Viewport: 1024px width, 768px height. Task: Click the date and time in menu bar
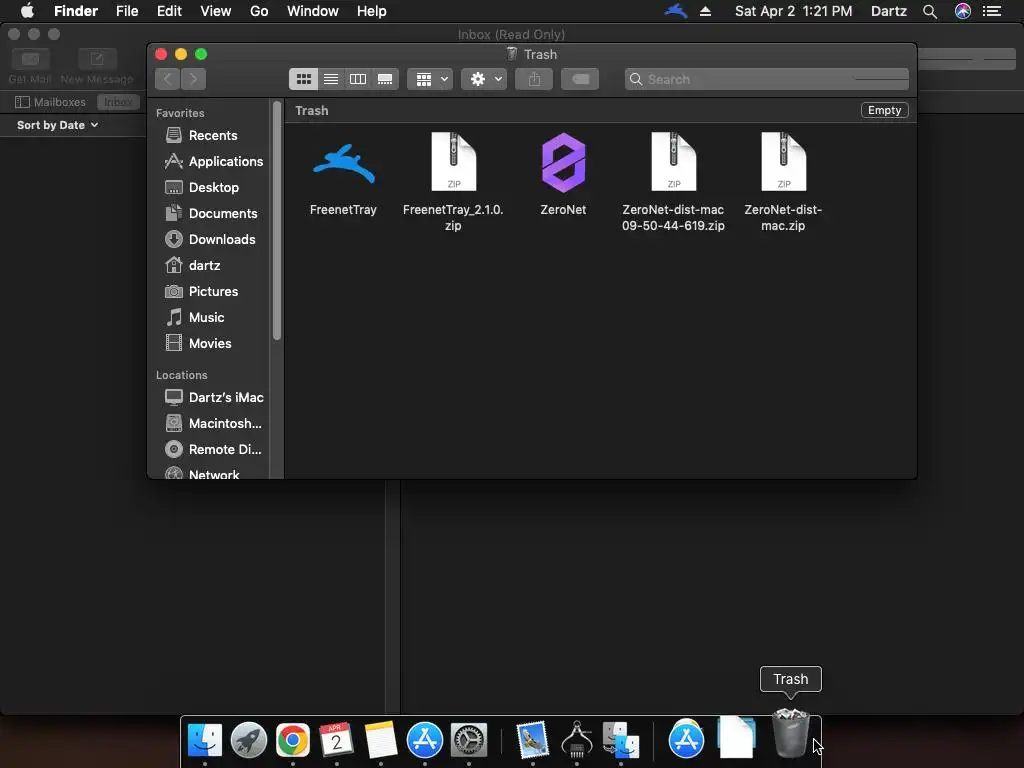(x=793, y=11)
